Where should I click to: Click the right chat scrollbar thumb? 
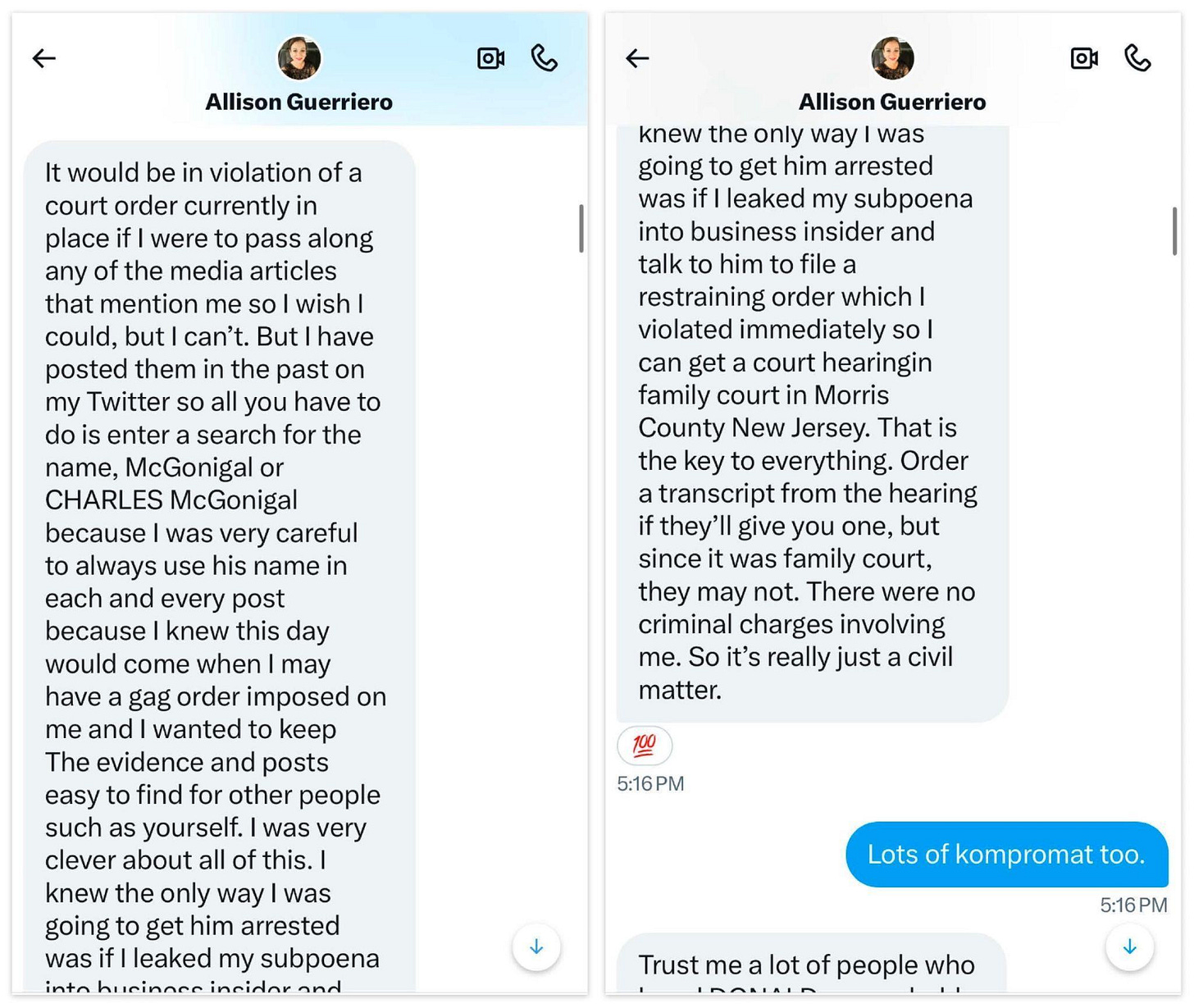click(1174, 230)
